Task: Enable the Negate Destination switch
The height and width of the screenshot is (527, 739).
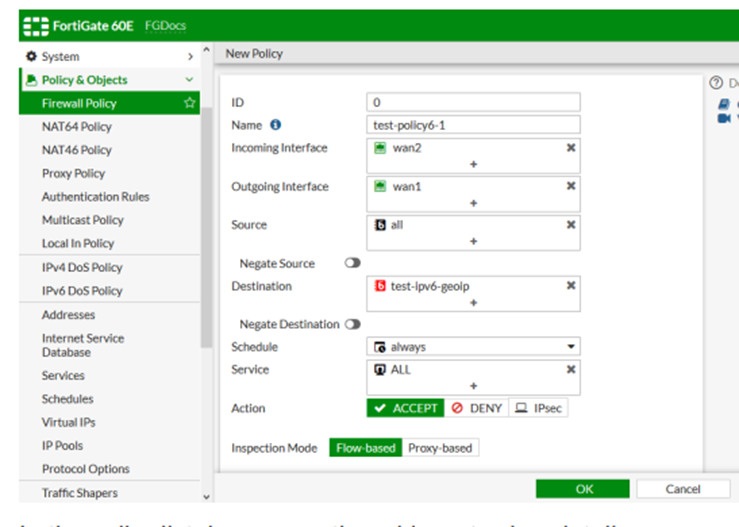Action: tap(352, 324)
